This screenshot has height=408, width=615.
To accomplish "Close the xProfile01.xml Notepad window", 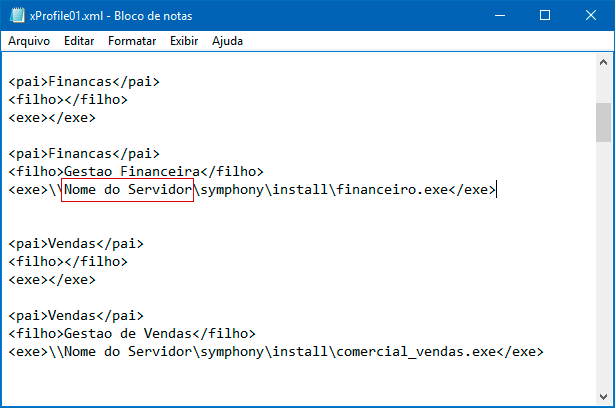I will tap(590, 16).
